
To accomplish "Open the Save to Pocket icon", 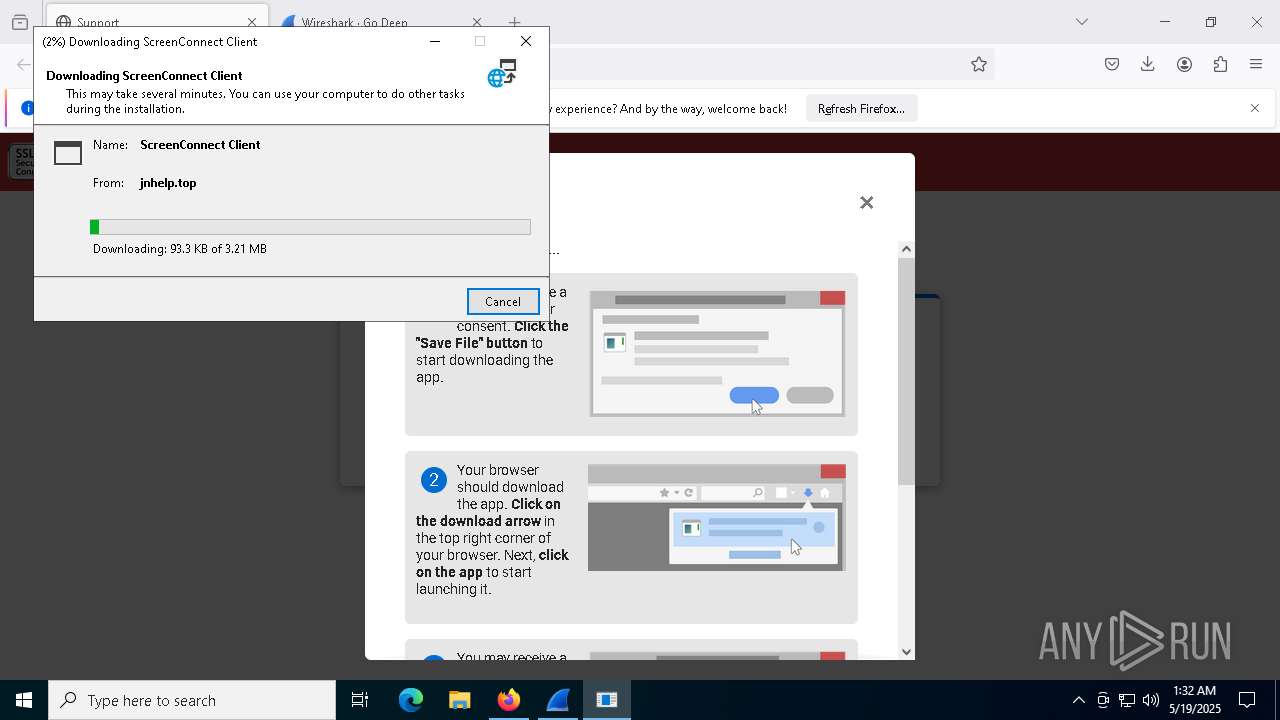I will point(1112,64).
